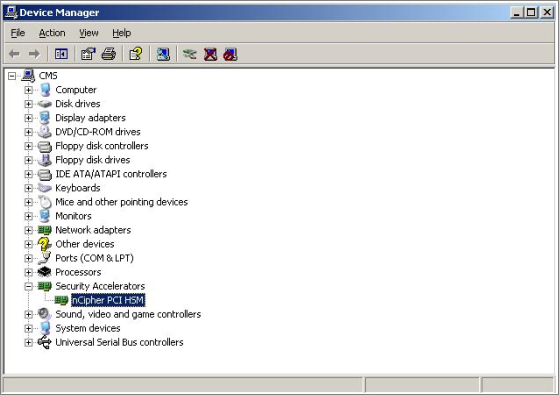This screenshot has width=559, height=395.
Task: Click Scan for hardware changes icon
Action: point(163,54)
